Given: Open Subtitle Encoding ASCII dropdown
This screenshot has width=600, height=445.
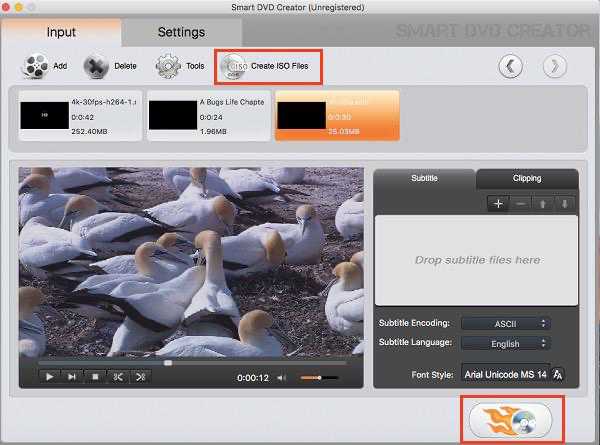Looking at the screenshot, I should (506, 324).
